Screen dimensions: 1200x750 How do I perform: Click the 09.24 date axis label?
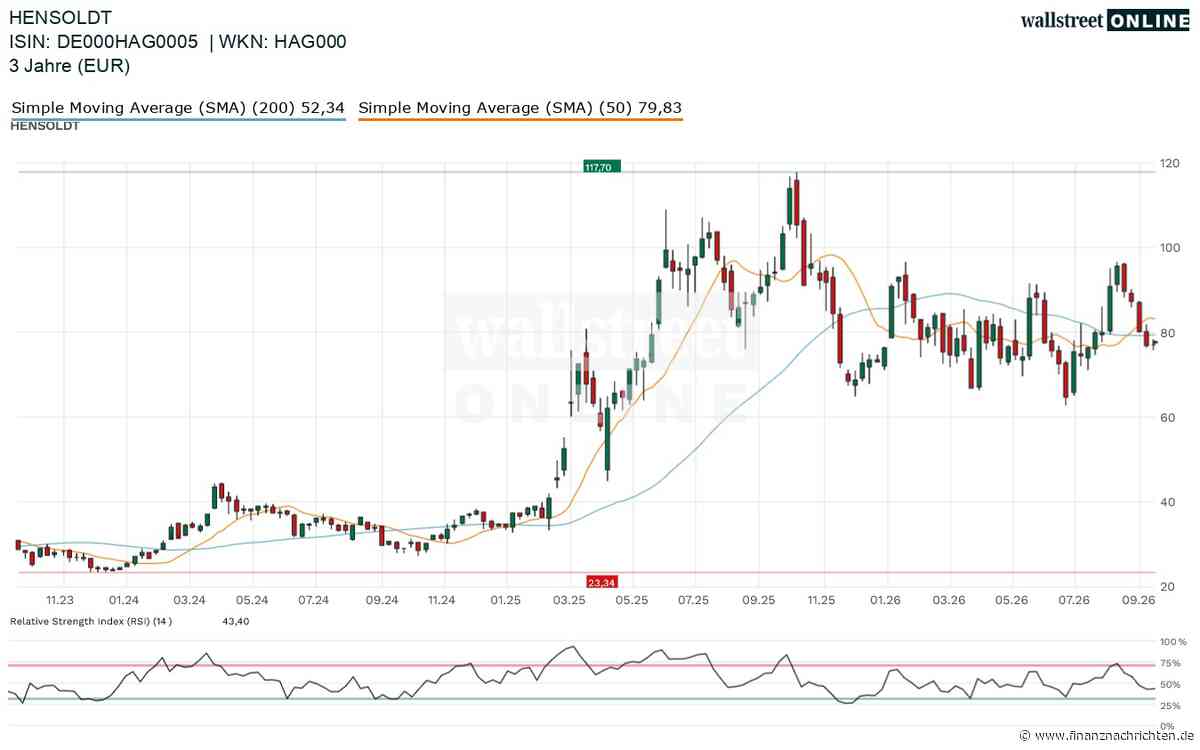(x=382, y=600)
